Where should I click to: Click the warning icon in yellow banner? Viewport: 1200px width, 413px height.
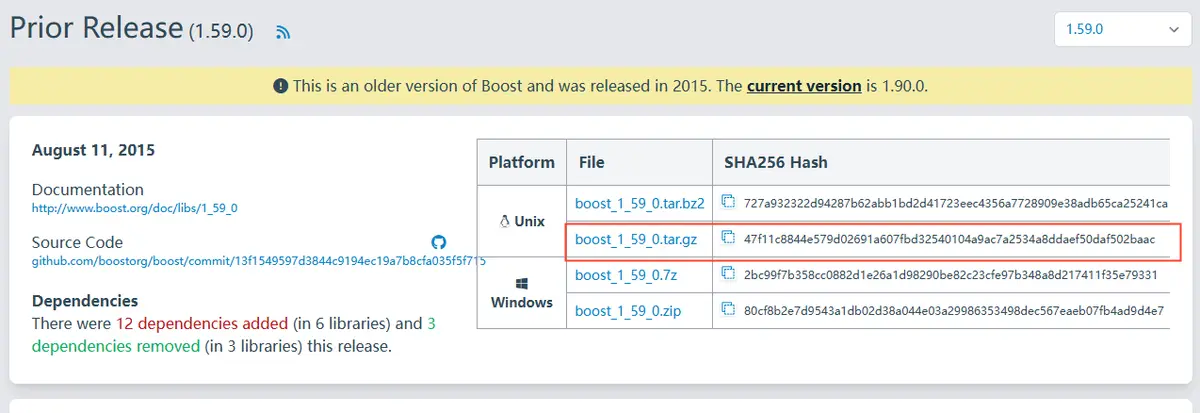click(x=280, y=86)
